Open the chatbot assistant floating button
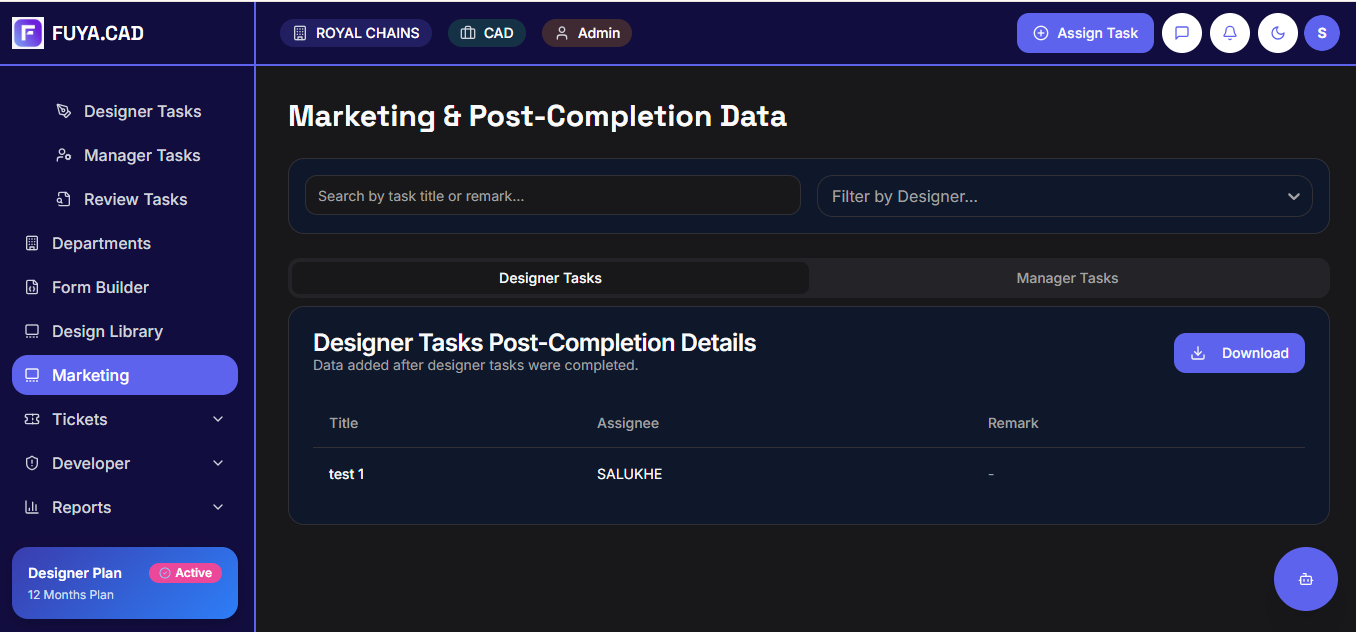This screenshot has height=632, width=1356. pos(1305,579)
